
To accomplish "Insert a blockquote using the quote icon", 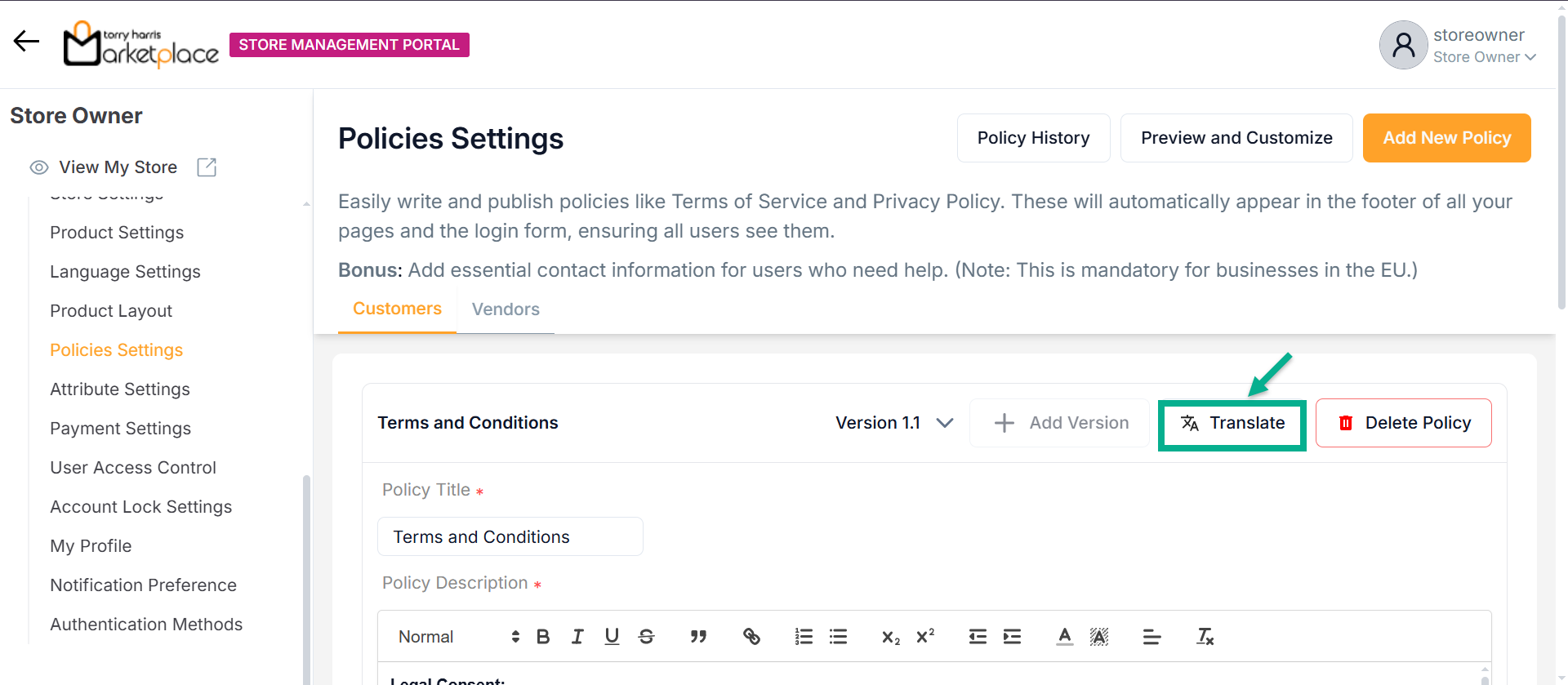I will click(698, 637).
